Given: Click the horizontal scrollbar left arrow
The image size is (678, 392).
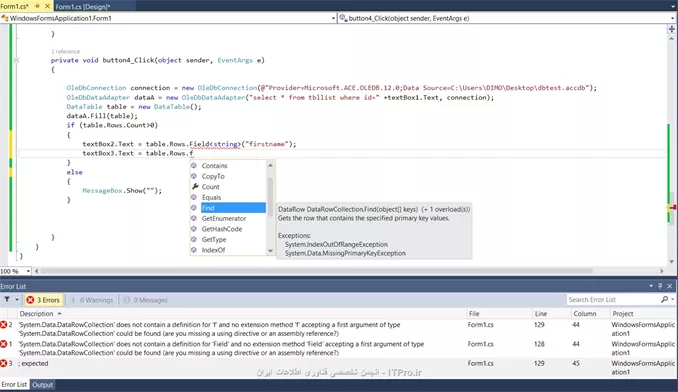Looking at the screenshot, I should pos(37,271).
